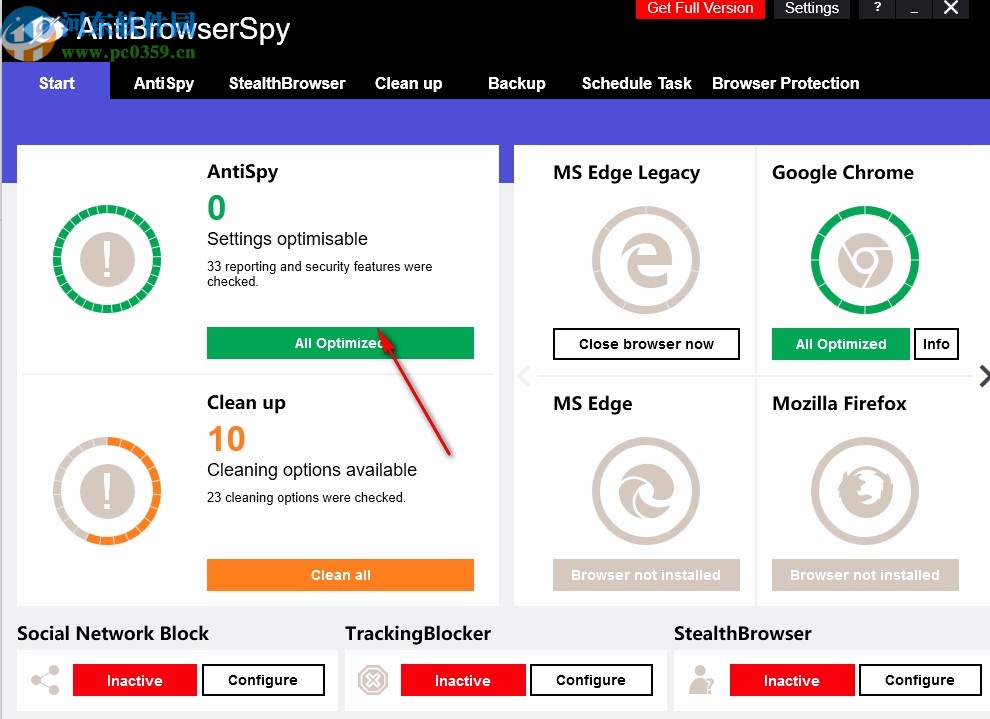Select the Mozilla Firefox browser icon
The height and width of the screenshot is (719, 990).
(x=864, y=491)
